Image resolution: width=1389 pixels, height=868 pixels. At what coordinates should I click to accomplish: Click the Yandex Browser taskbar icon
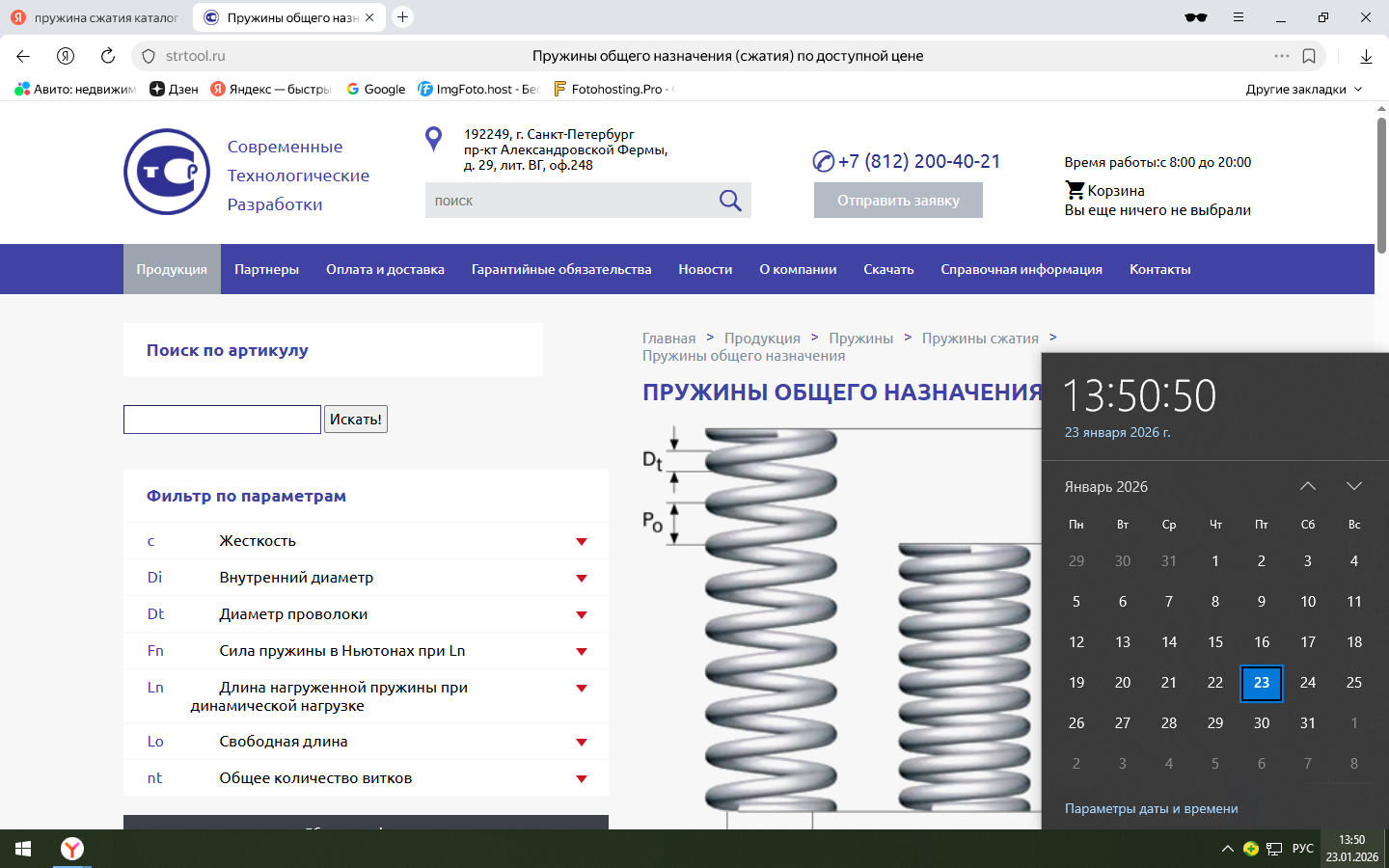[x=72, y=849]
